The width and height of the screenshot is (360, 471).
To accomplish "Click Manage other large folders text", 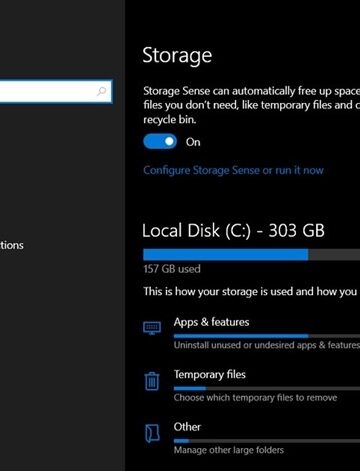I will pos(229,450).
